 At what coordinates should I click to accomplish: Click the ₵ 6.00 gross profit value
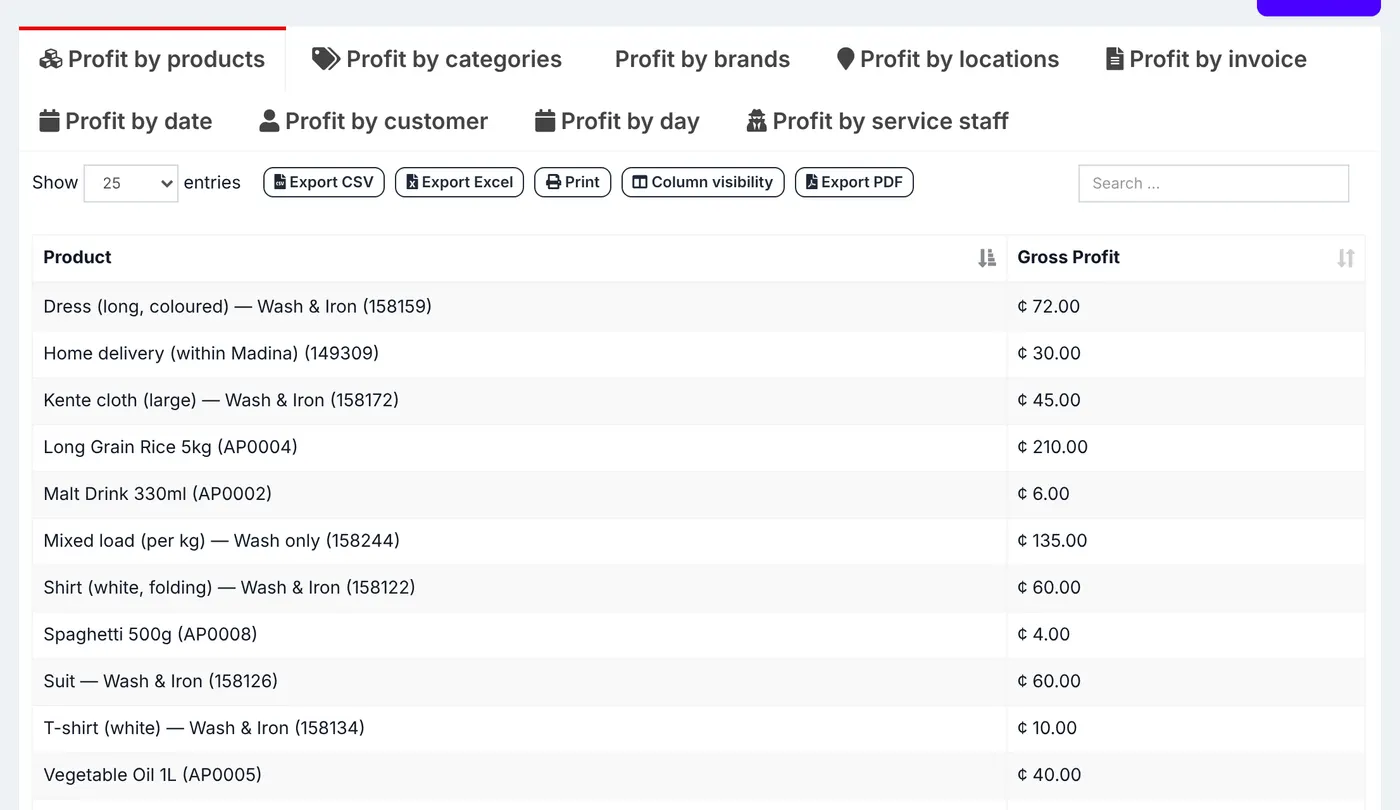coord(1043,494)
